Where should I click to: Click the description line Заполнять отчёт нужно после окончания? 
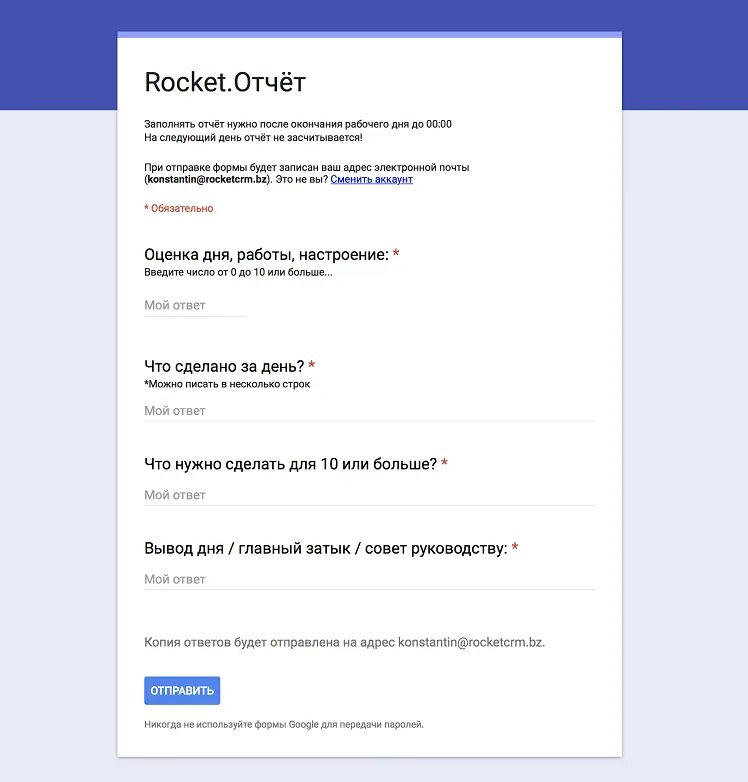[298, 124]
